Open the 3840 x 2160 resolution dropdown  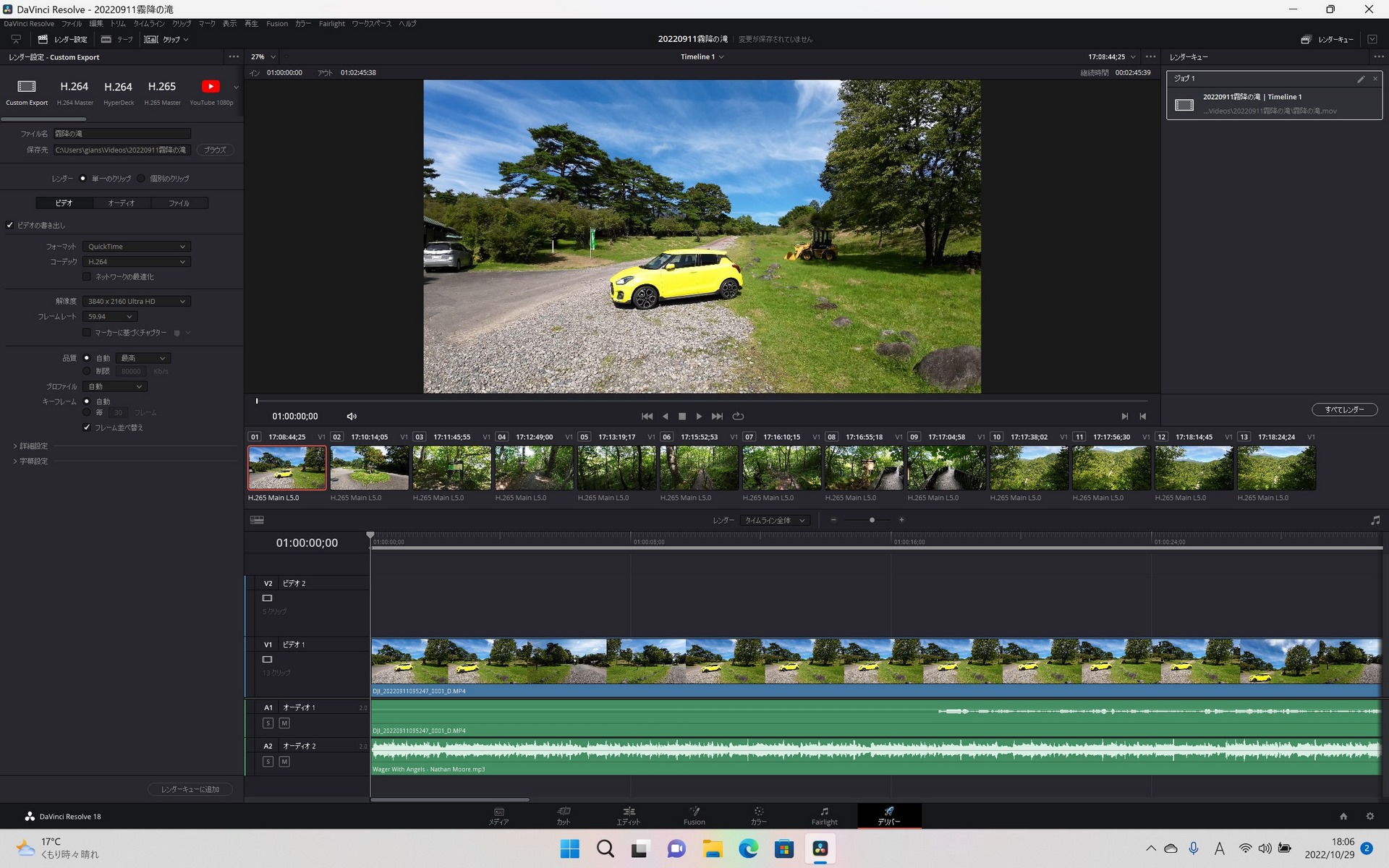tap(136, 301)
